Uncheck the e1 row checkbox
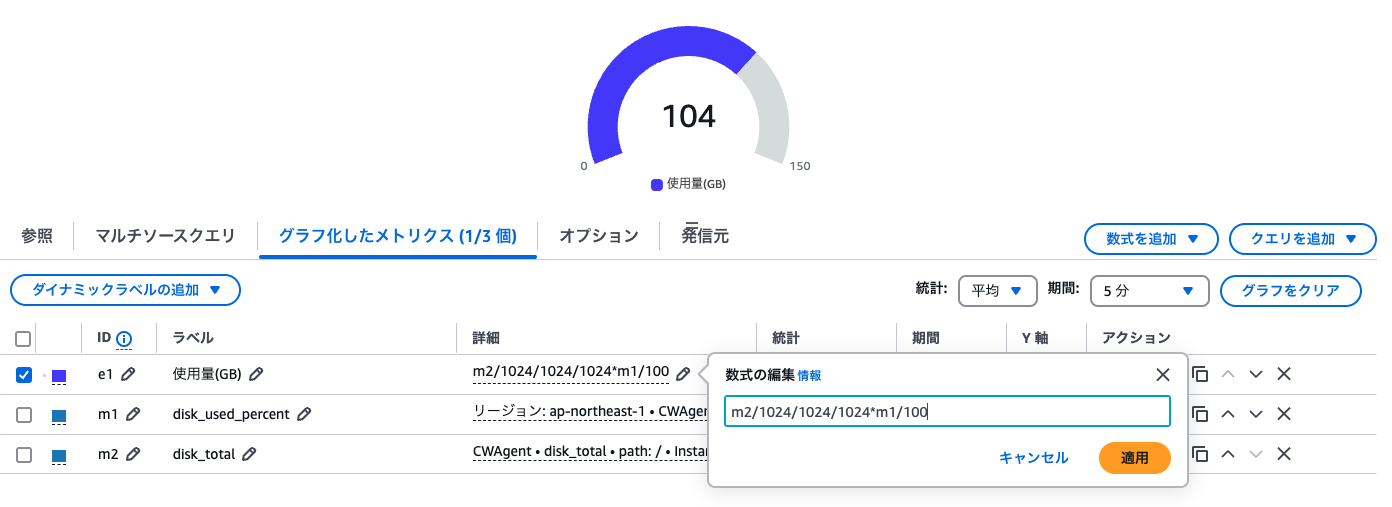This screenshot has width=1392, height=507. [x=24, y=375]
